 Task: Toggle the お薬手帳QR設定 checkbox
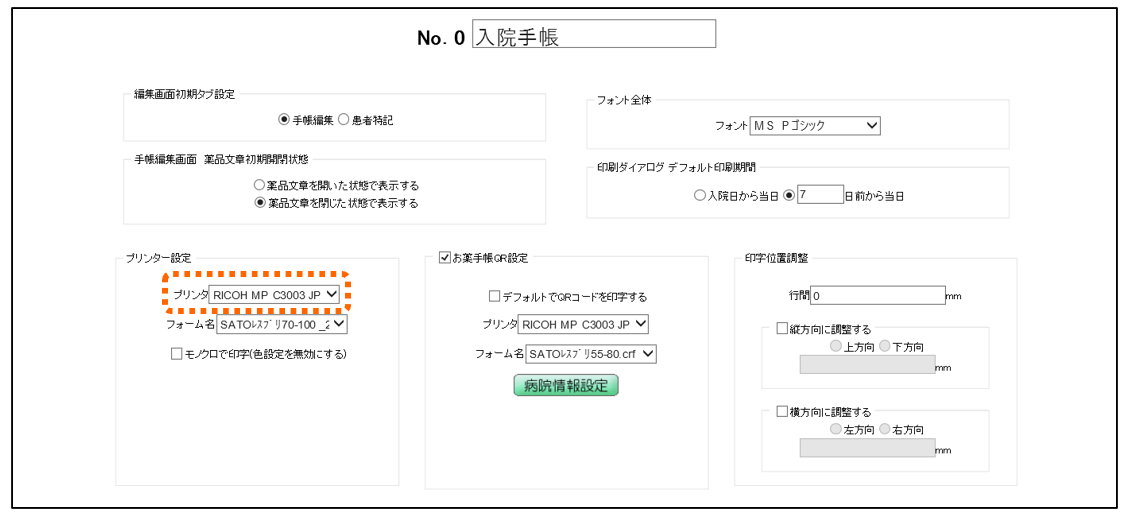(x=446, y=258)
